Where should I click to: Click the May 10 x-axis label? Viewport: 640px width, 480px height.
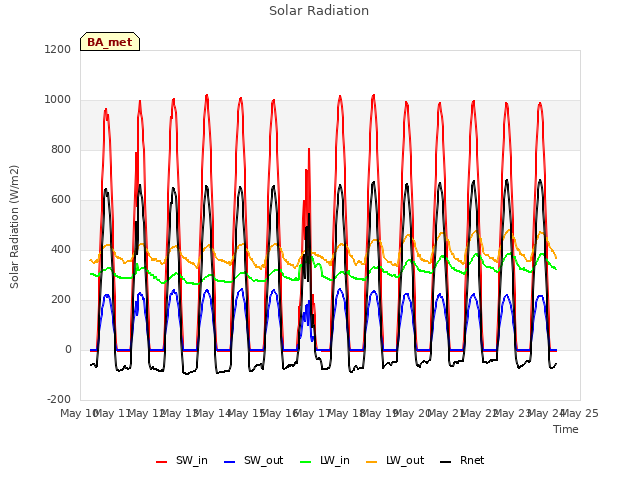[x=78, y=414]
